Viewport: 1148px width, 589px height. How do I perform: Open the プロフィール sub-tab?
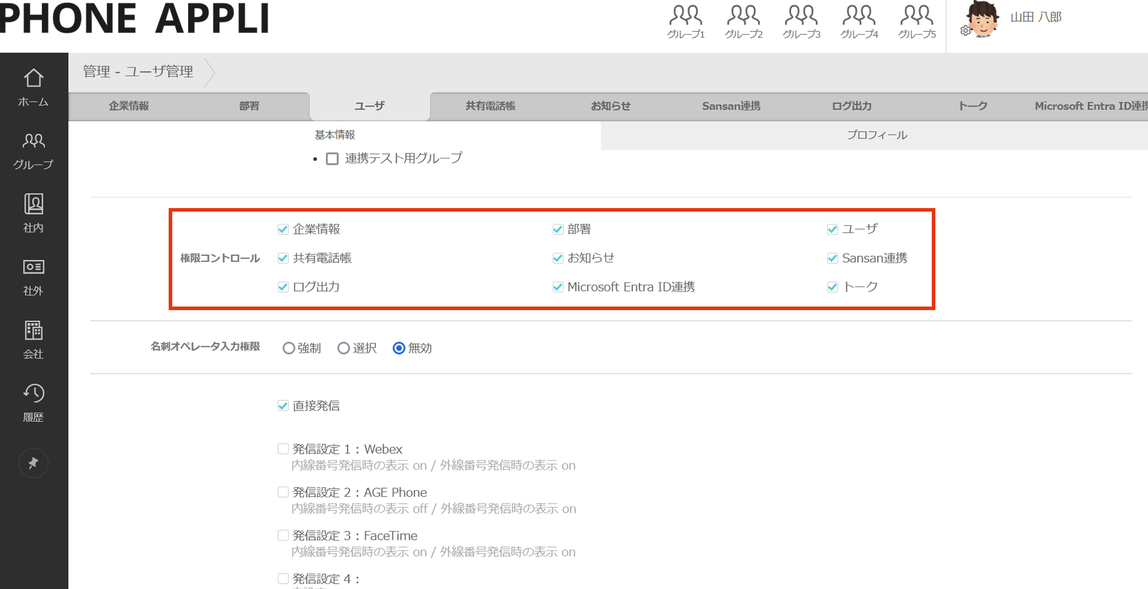pyautogui.click(x=876, y=135)
